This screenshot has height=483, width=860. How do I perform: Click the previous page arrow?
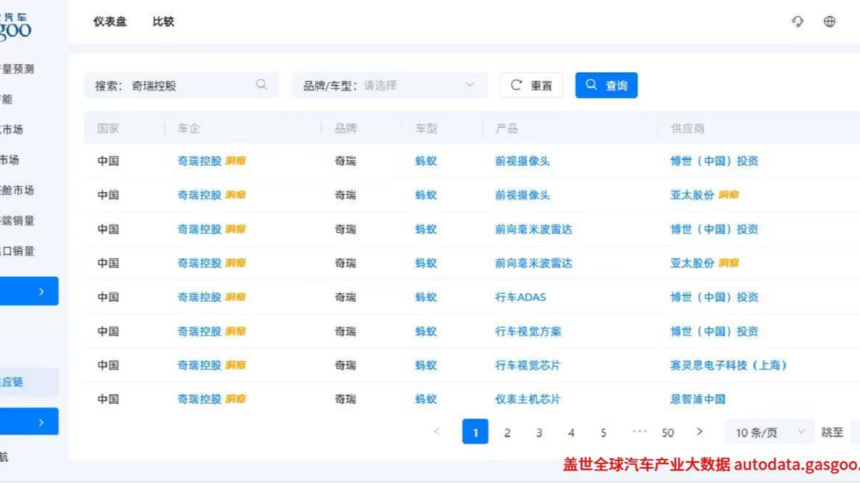click(437, 432)
